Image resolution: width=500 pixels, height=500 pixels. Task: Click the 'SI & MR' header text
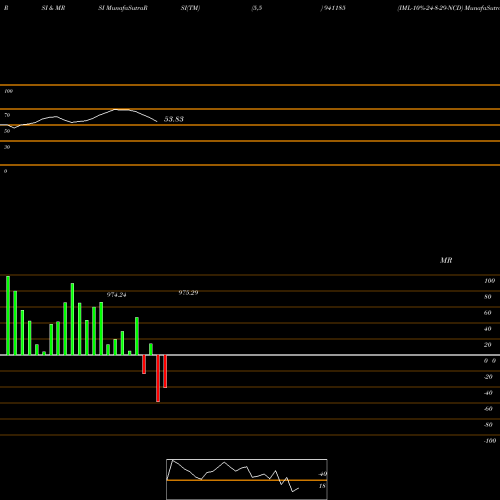coord(53,8)
